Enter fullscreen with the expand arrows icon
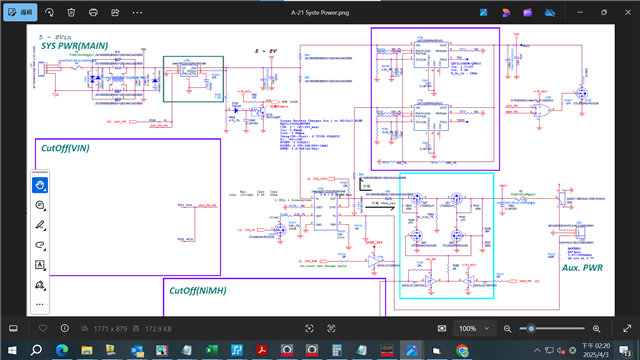 (x=627, y=328)
